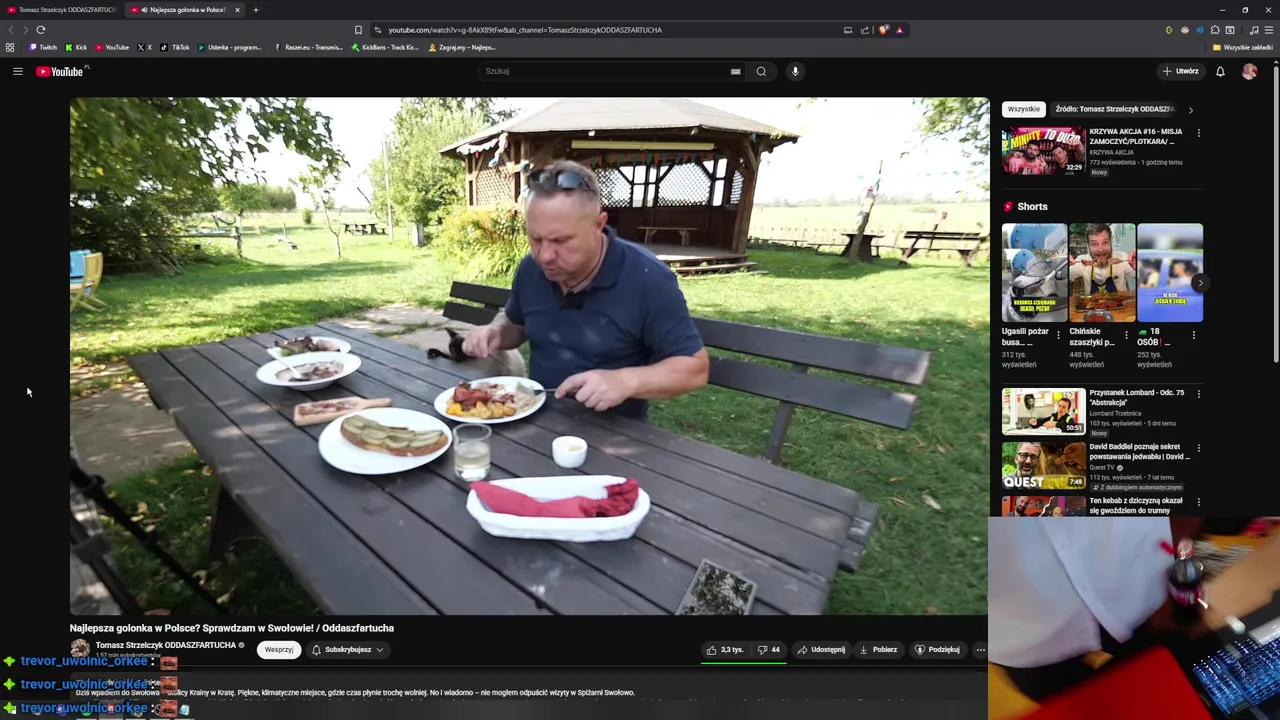Open the account avatar menu
Viewport: 1280px width, 720px height.
click(1249, 71)
